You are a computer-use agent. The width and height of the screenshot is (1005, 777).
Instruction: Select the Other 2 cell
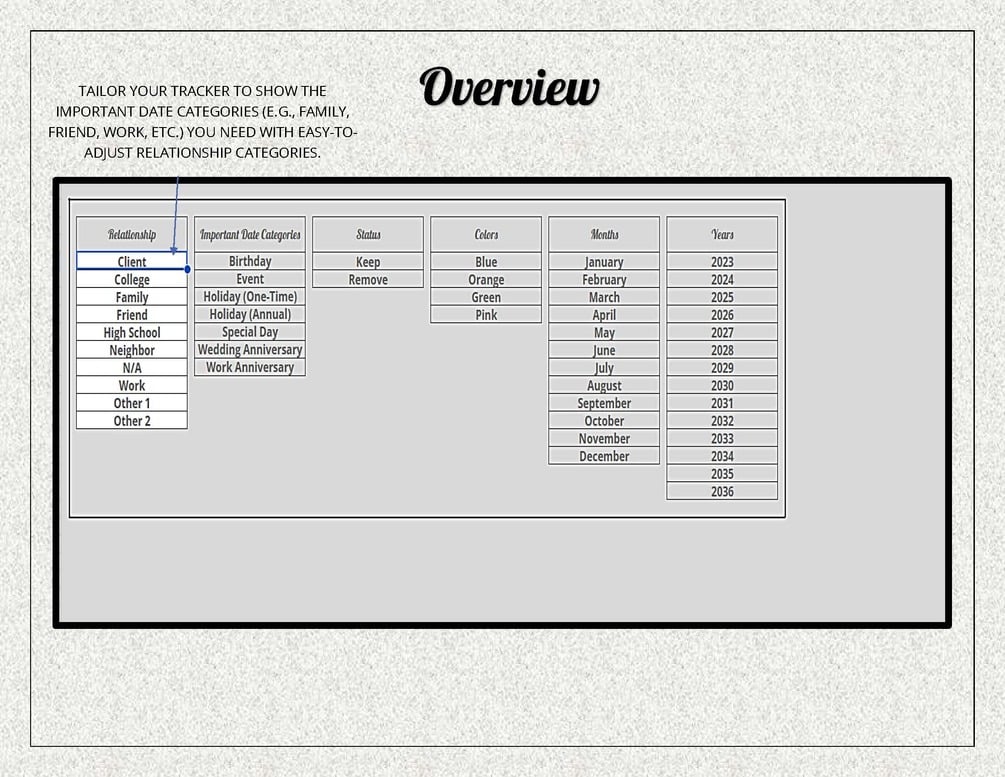click(131, 420)
